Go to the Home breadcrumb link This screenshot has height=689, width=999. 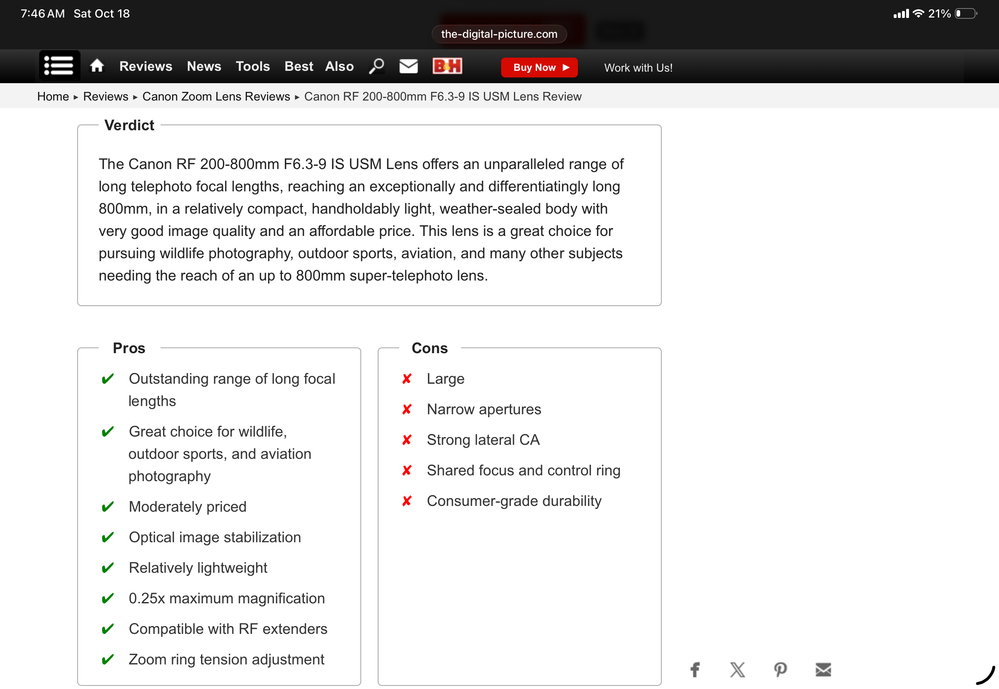(53, 96)
